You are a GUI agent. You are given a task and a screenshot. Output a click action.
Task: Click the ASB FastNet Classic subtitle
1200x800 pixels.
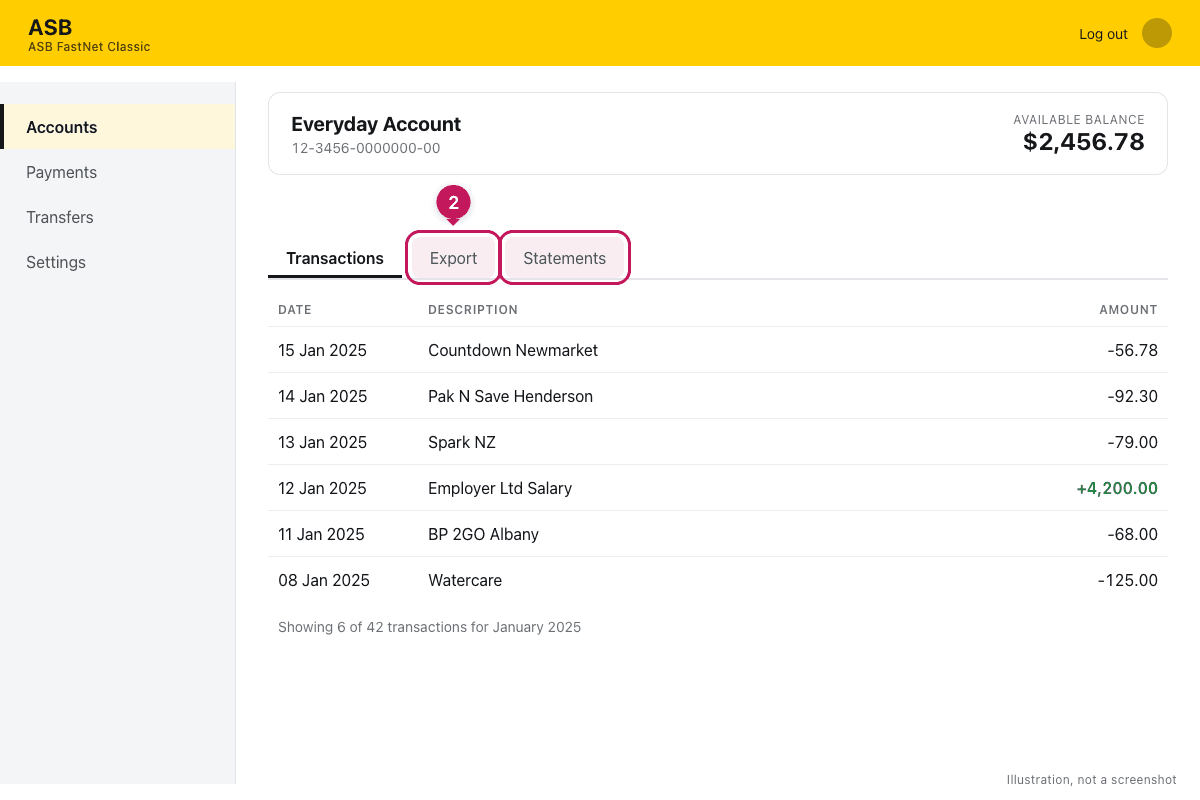[x=89, y=47]
